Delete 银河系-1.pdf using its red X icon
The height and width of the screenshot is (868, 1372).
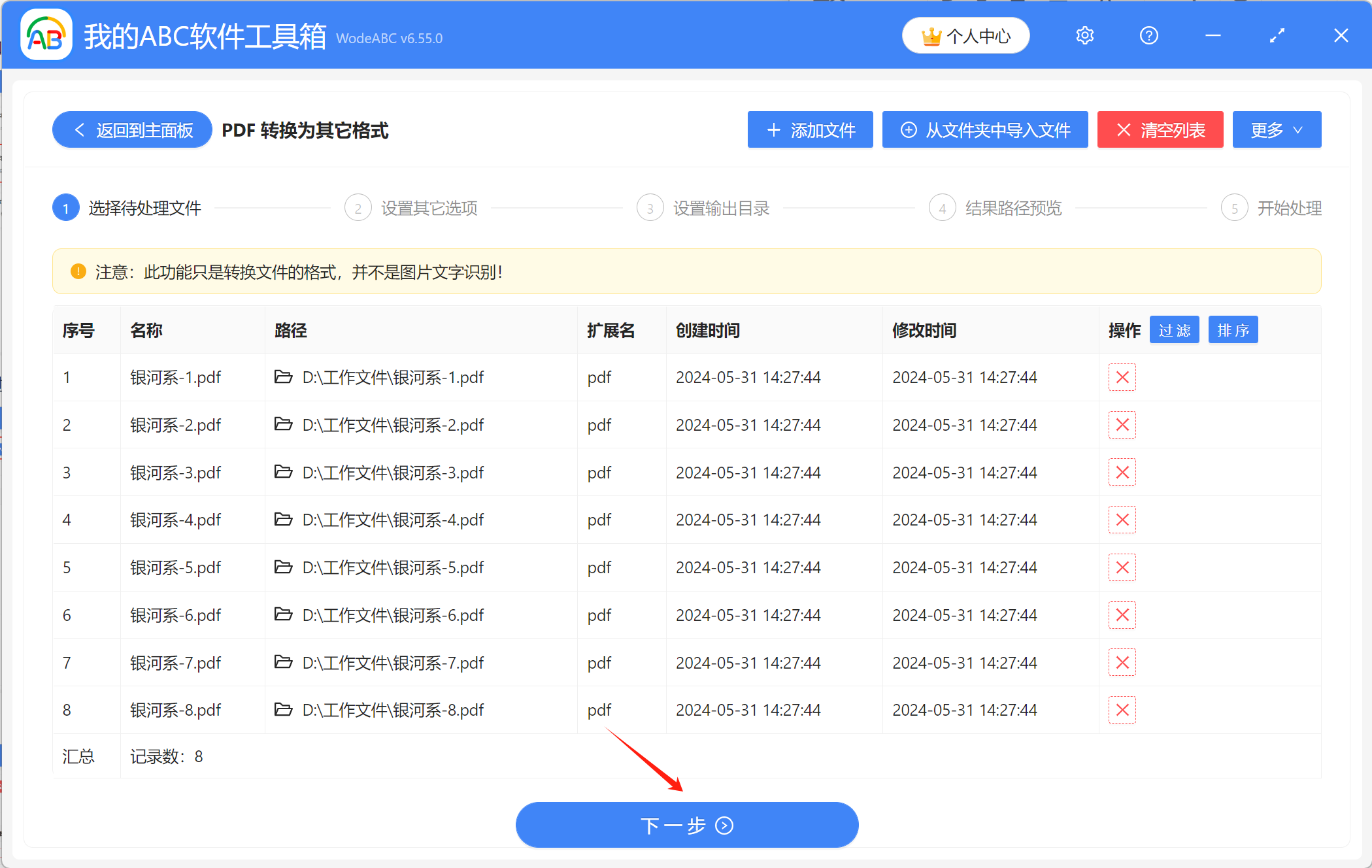pos(1122,377)
